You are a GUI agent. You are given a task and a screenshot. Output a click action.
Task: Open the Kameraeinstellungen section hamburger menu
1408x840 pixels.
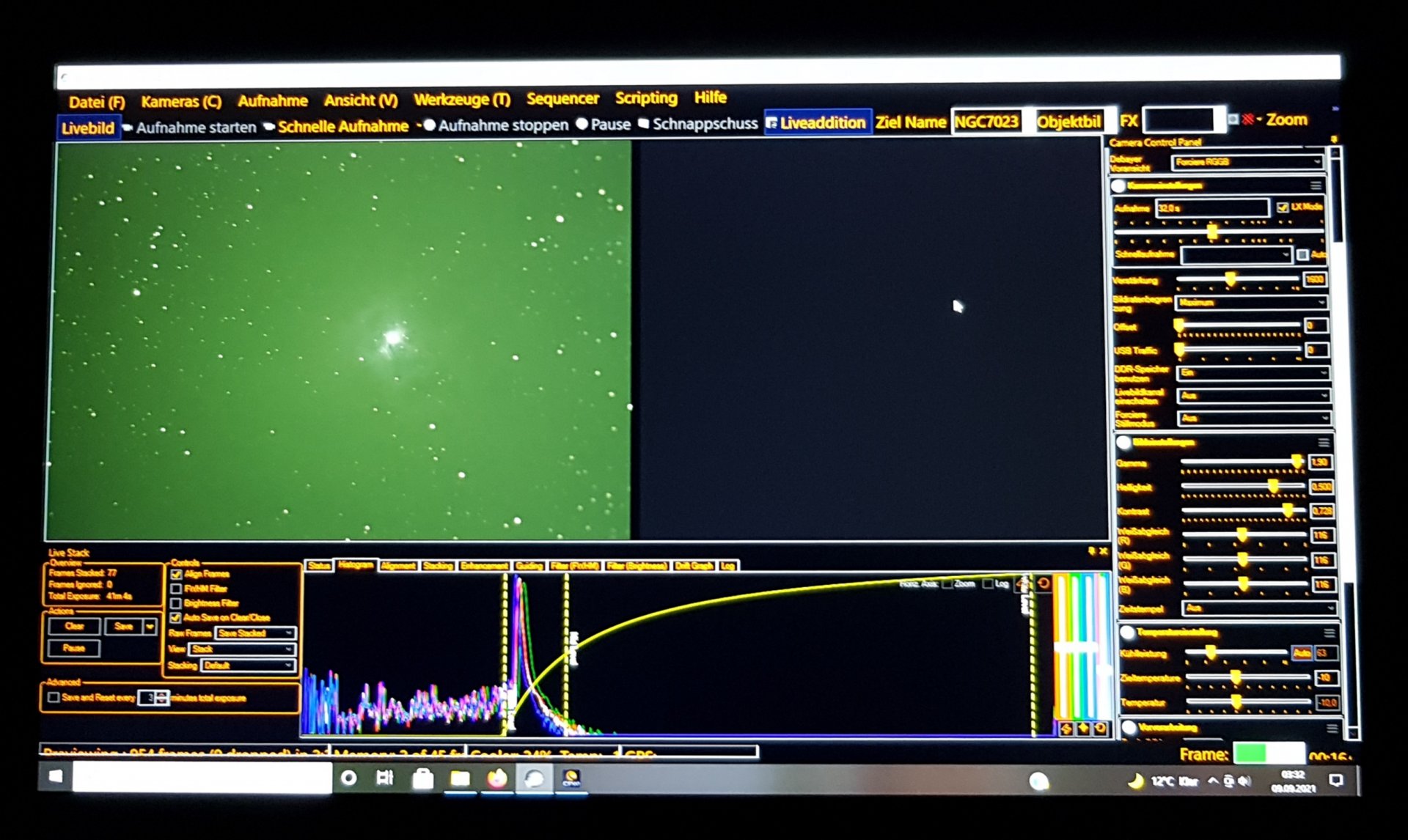coord(1316,185)
